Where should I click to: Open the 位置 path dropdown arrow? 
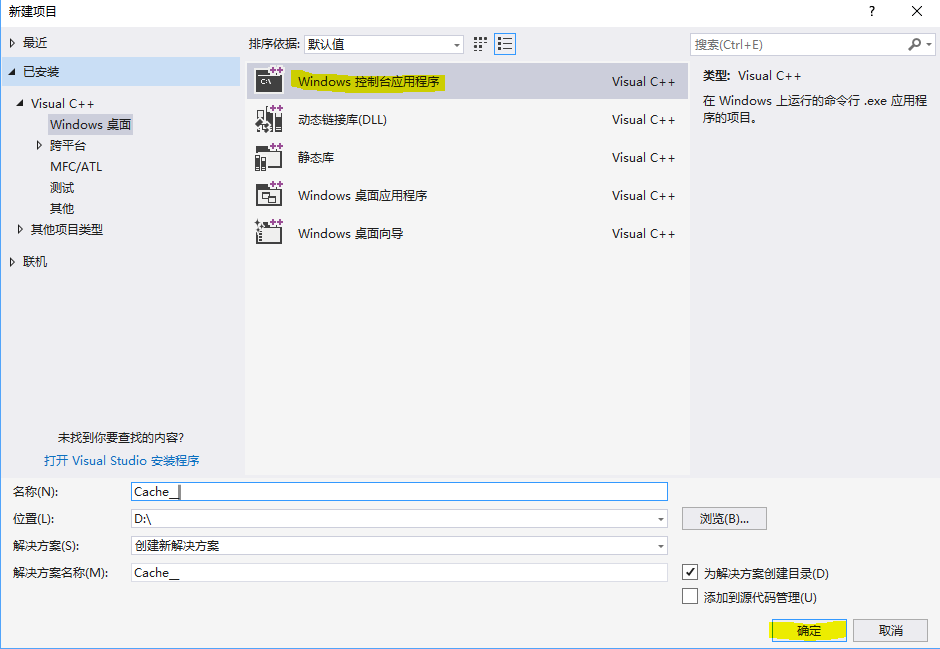click(x=660, y=519)
